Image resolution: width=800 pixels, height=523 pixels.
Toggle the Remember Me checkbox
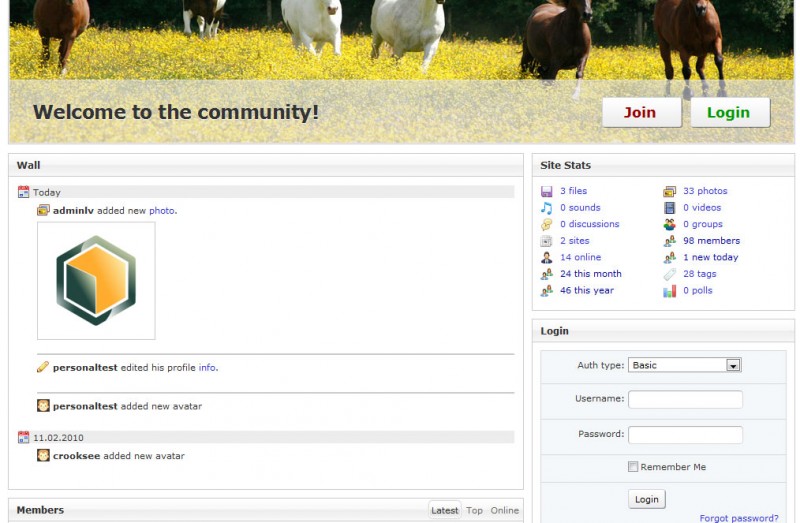(x=633, y=466)
